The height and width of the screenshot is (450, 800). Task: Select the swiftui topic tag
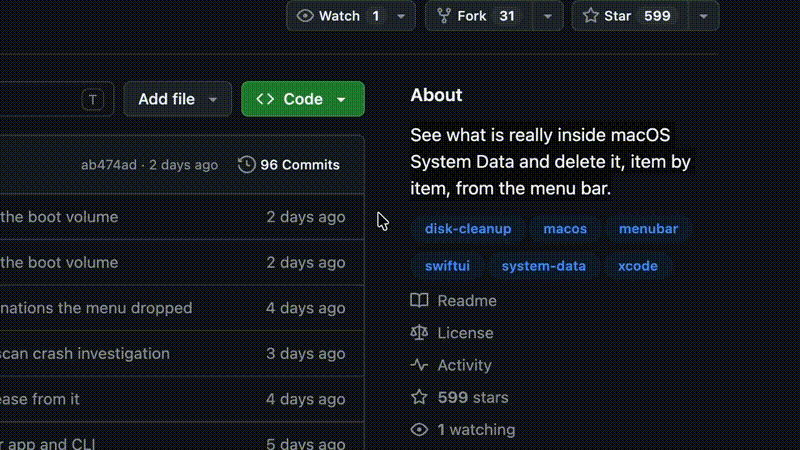(x=447, y=266)
